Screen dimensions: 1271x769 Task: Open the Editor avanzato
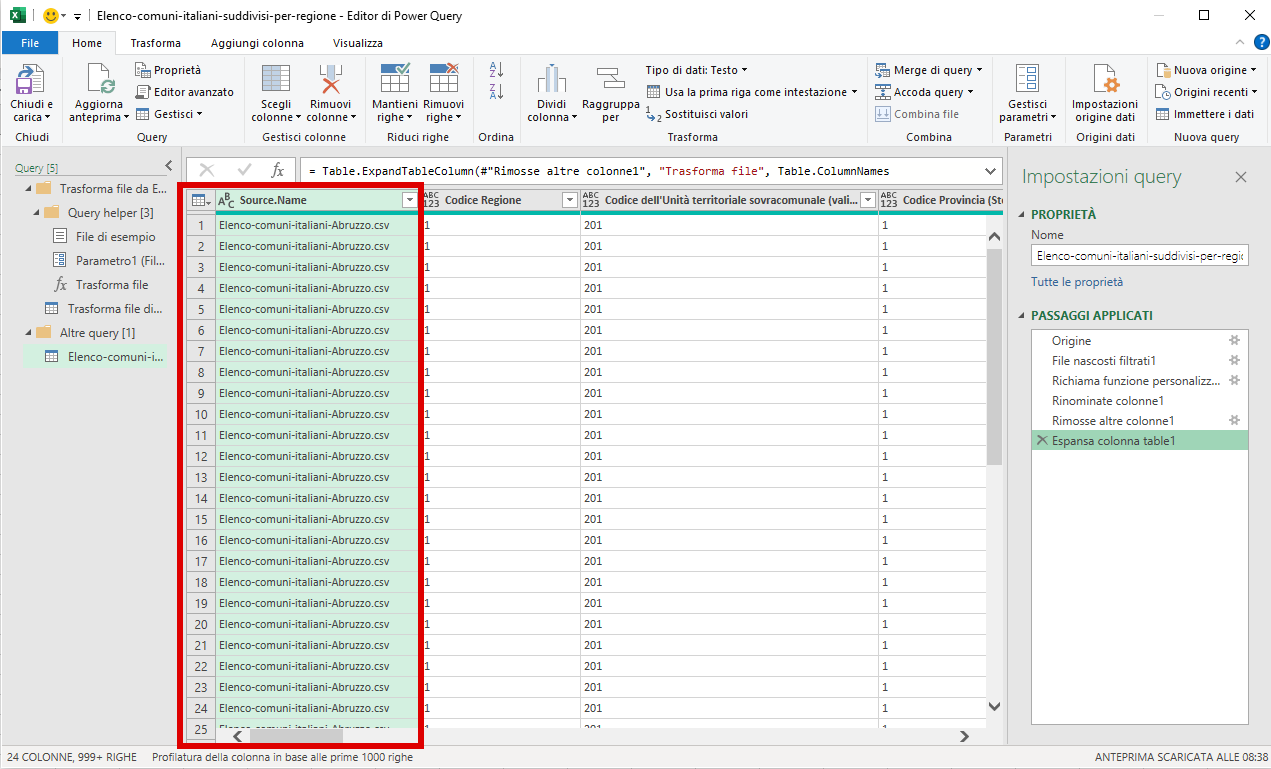[186, 90]
